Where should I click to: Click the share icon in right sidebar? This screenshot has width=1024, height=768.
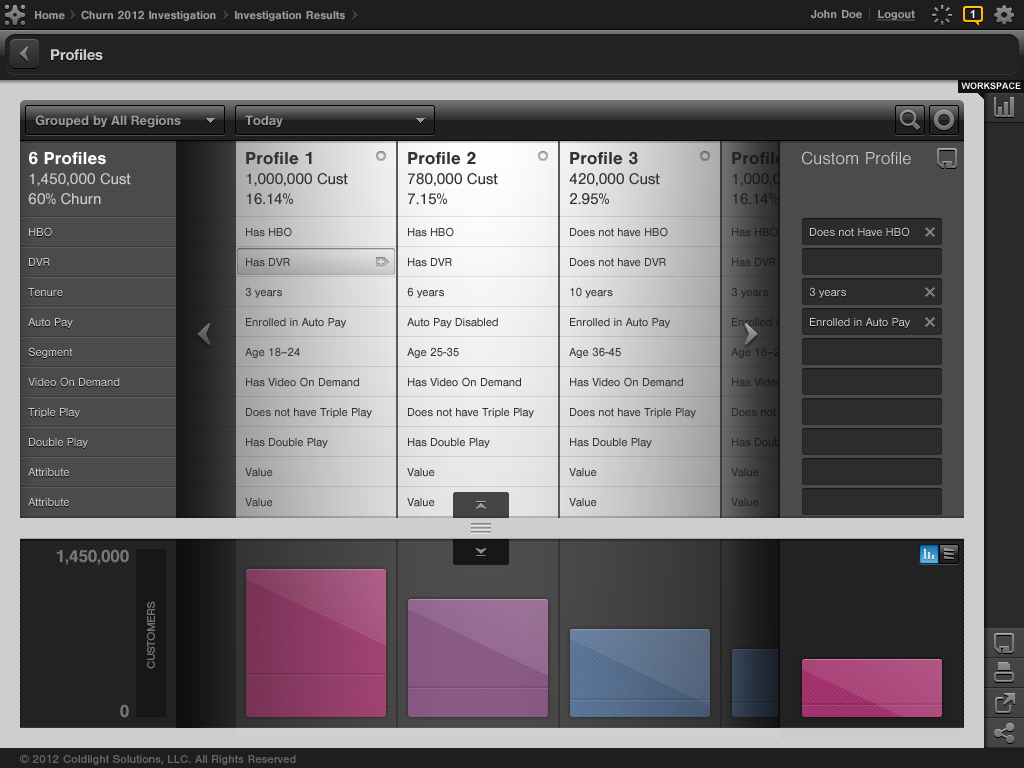(x=1003, y=733)
